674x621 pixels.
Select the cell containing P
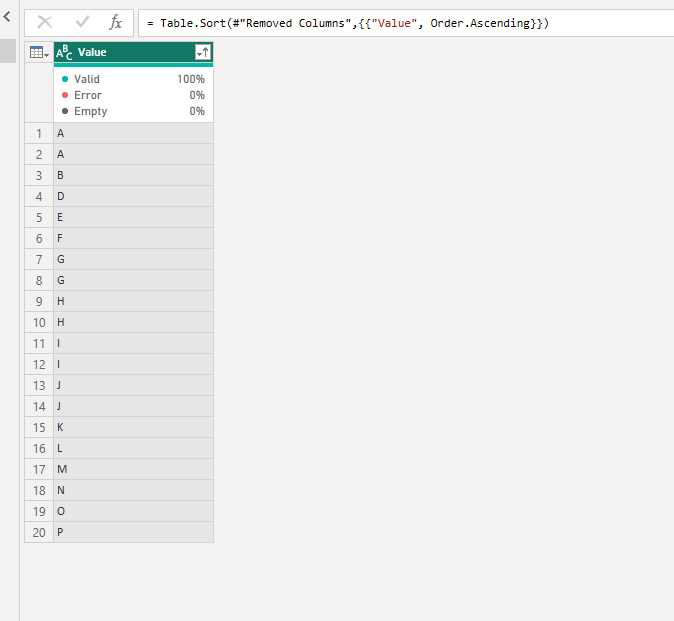coord(133,532)
